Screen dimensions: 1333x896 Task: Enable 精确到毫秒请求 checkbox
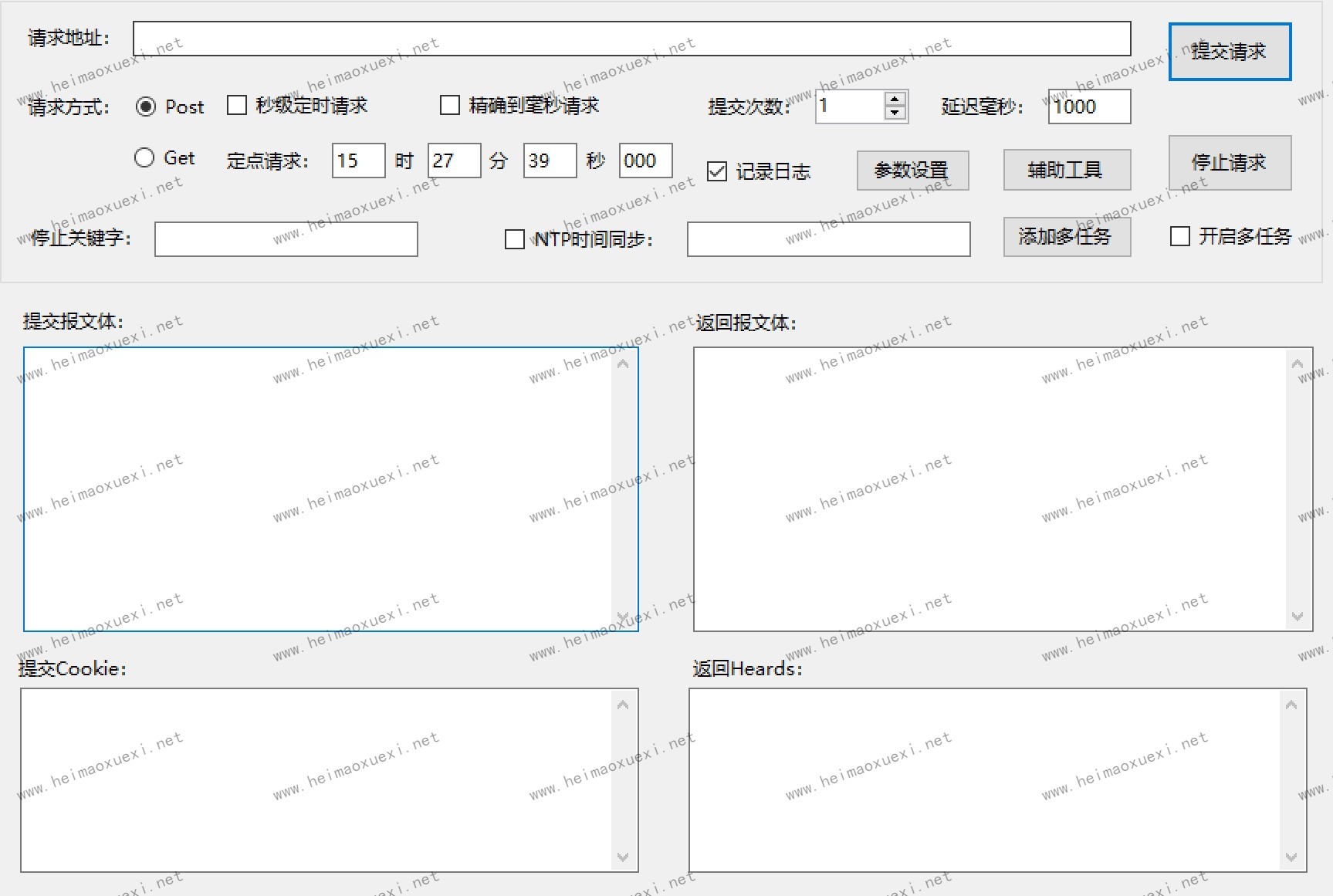[x=449, y=106]
